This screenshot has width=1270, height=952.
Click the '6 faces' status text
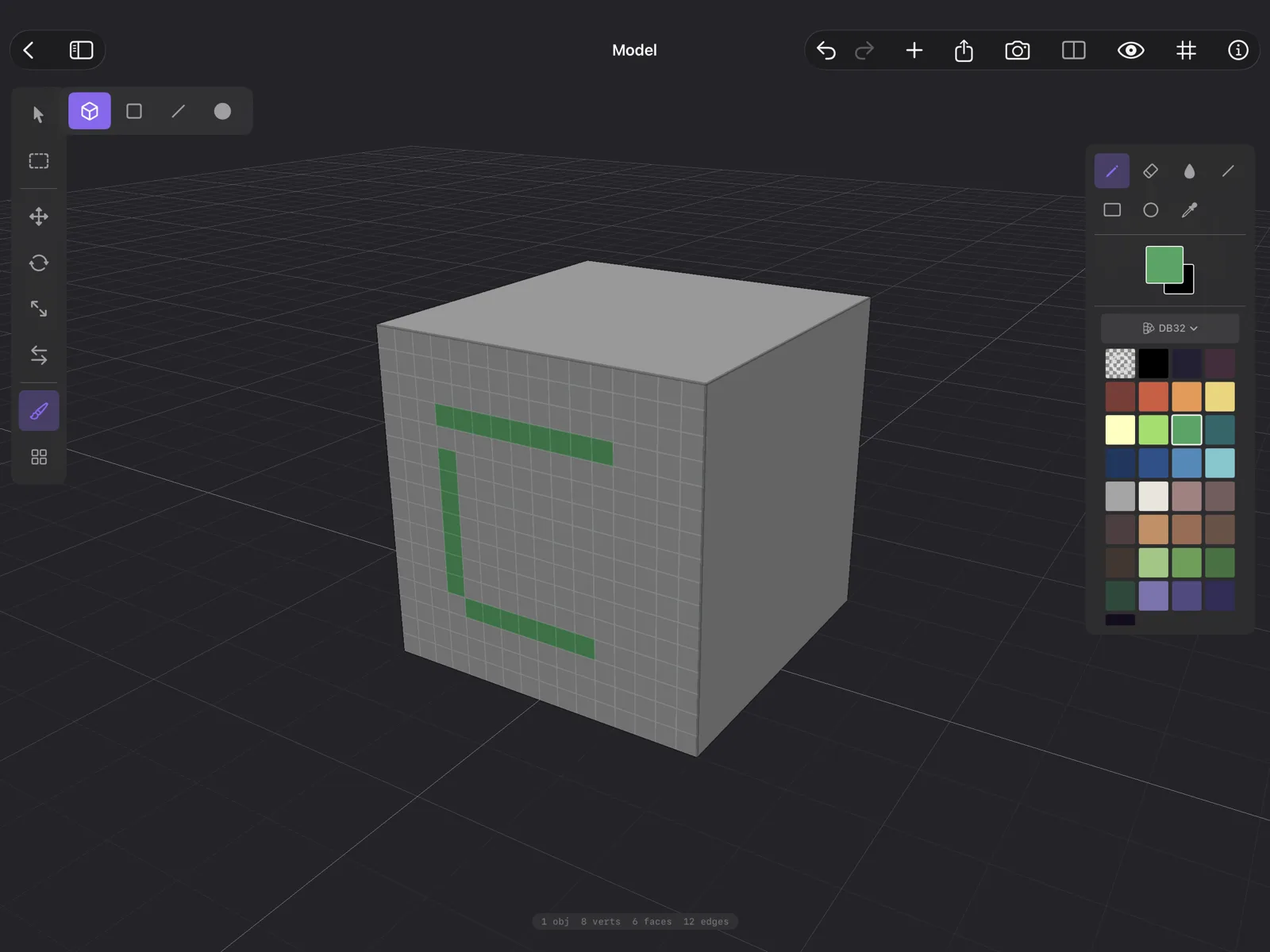point(652,922)
